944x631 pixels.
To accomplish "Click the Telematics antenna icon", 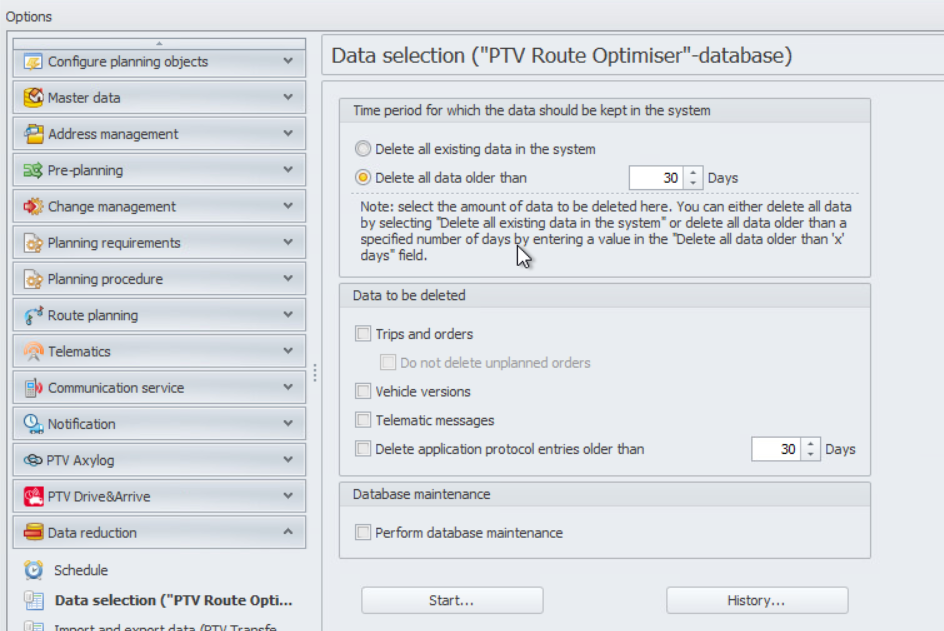I will pos(33,351).
